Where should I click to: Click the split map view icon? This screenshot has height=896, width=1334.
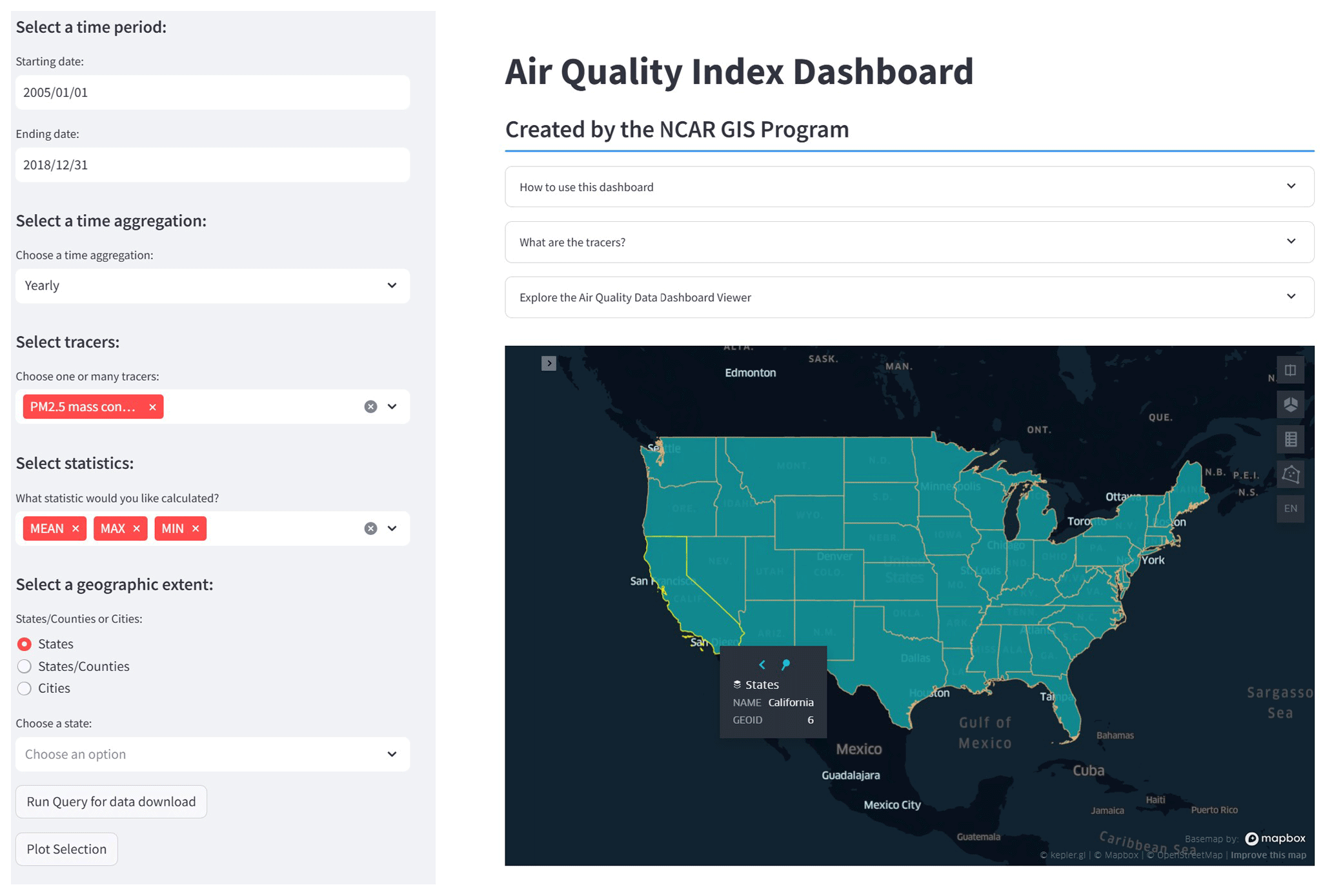point(1289,370)
